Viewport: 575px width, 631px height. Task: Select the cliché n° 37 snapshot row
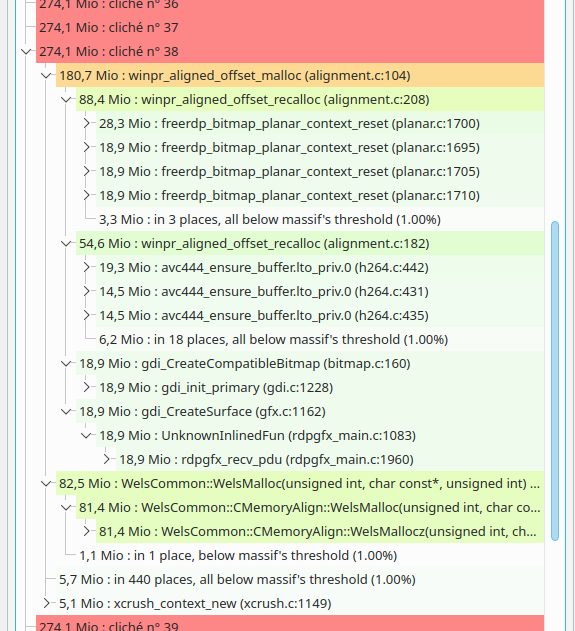coord(290,27)
